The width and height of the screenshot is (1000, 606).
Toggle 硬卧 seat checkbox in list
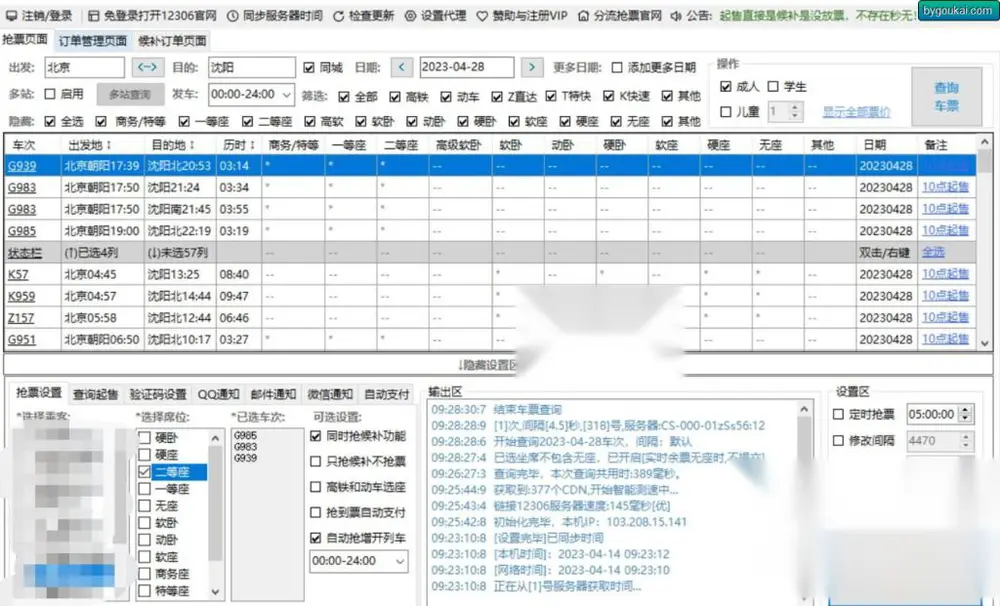tap(145, 438)
